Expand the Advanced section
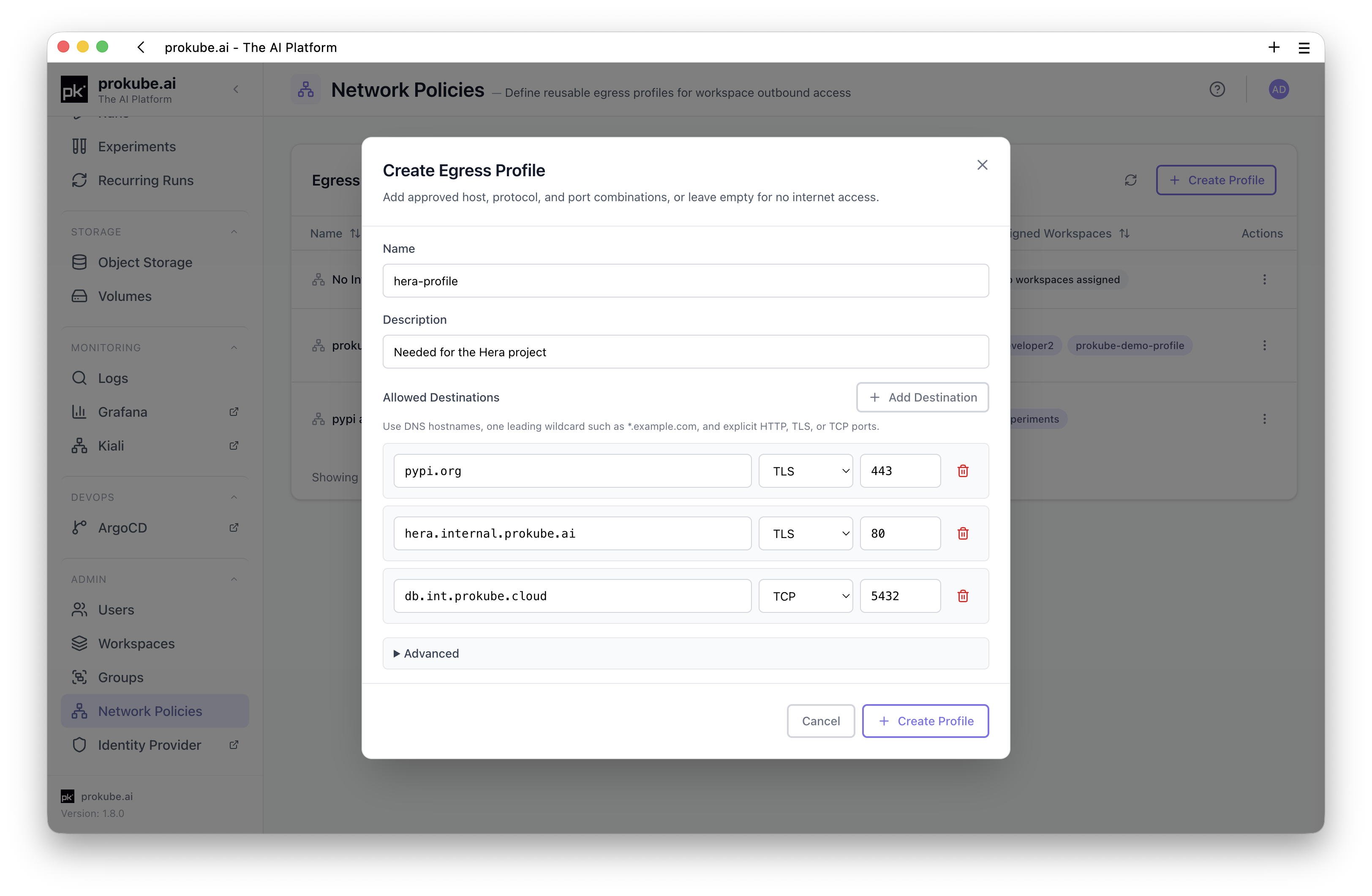 point(686,653)
